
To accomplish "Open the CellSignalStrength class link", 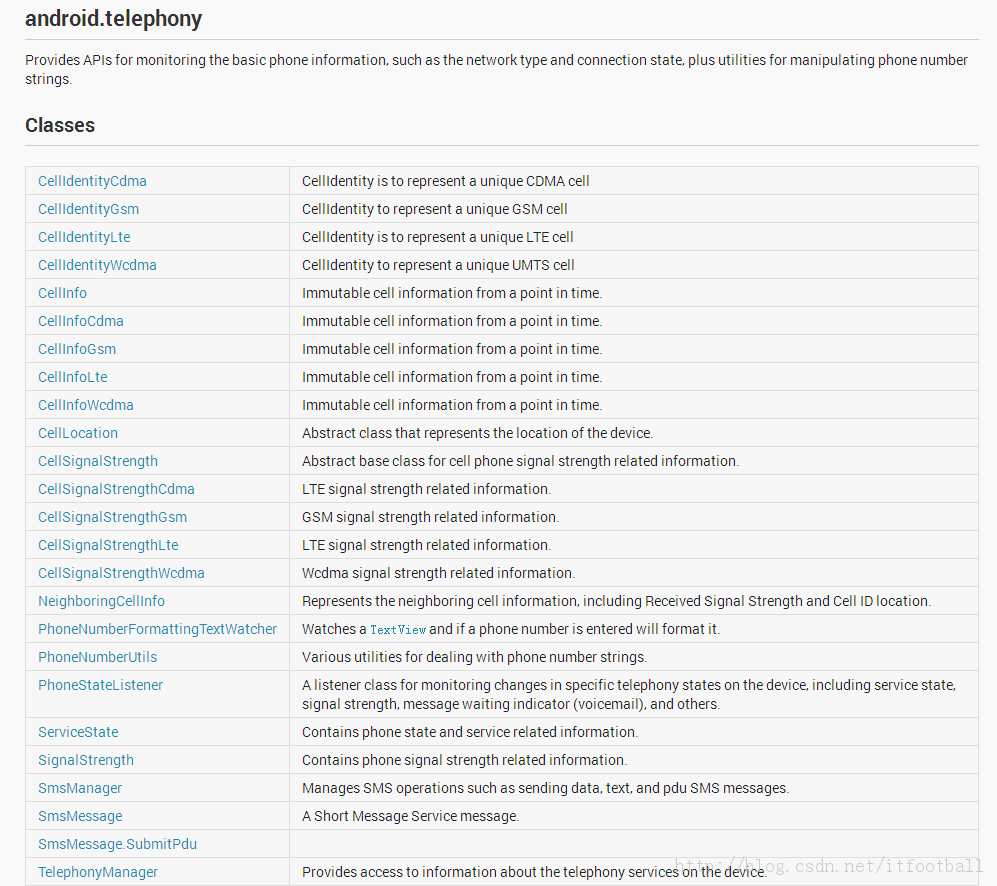I will click(98, 461).
